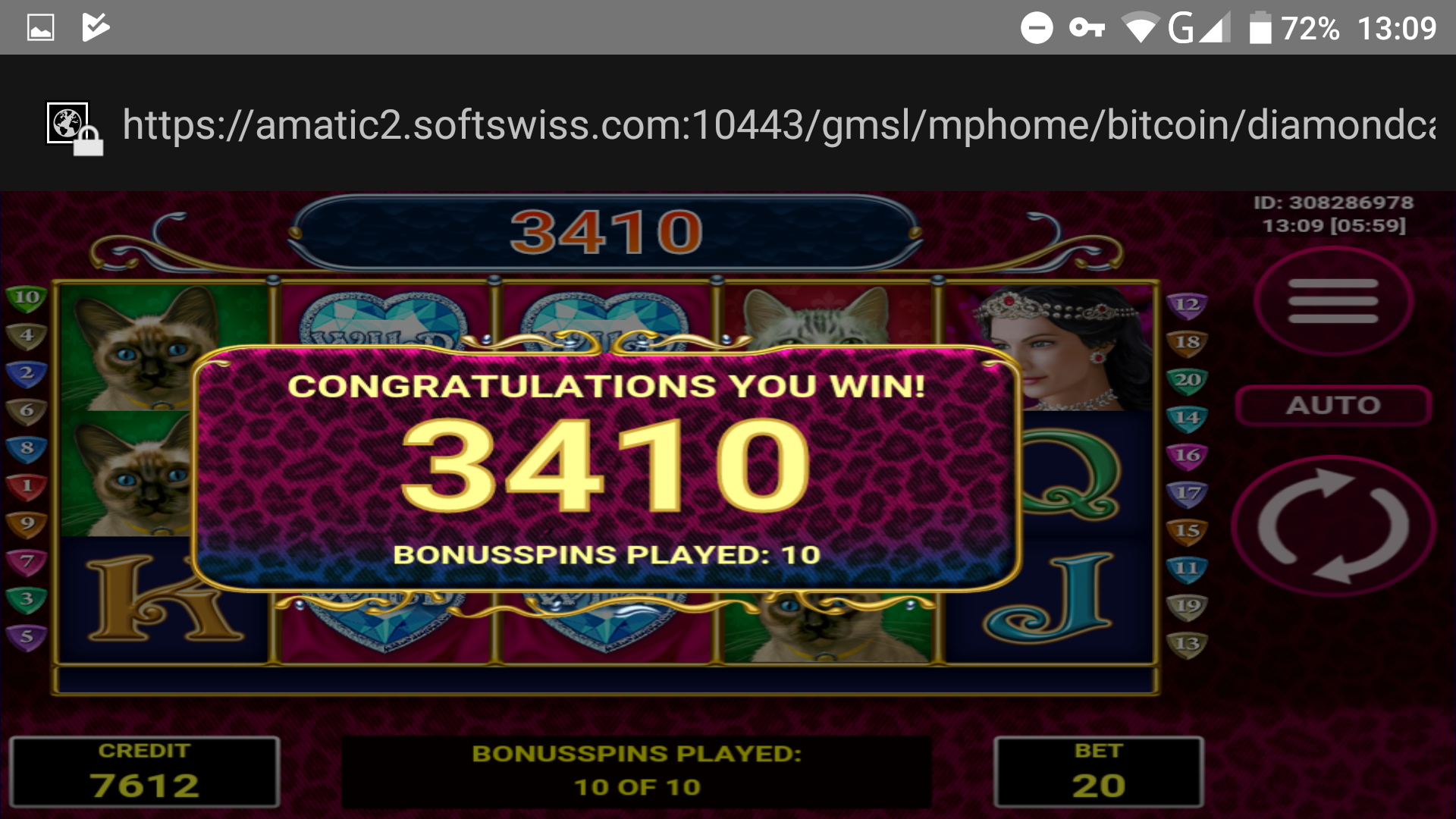Select payline 16 badge
The width and height of the screenshot is (1456, 819).
pos(1187,455)
